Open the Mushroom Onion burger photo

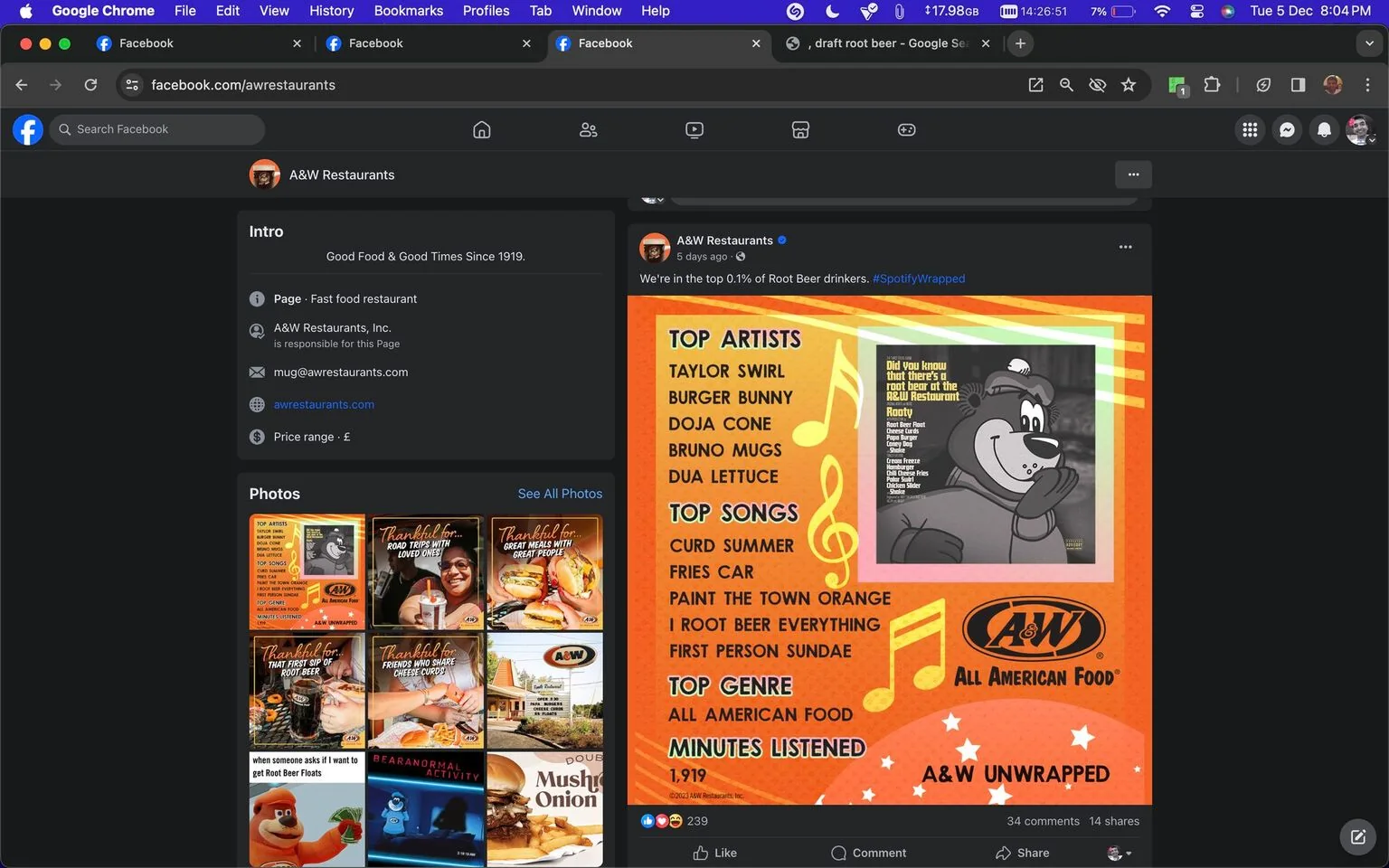(545, 809)
